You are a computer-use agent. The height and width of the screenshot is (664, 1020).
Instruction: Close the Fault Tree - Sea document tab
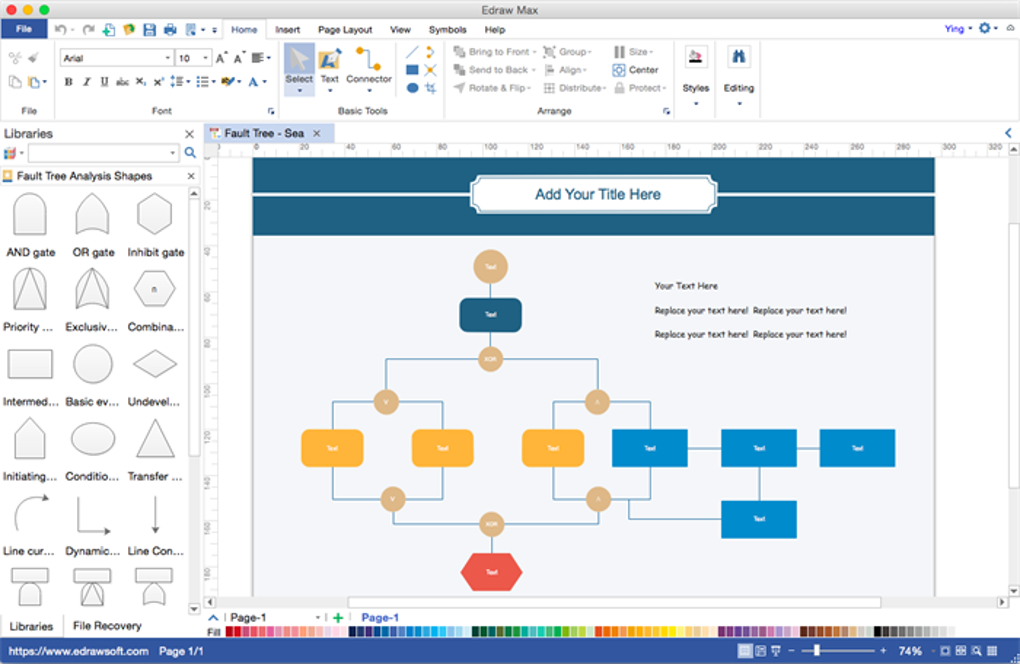(317, 133)
